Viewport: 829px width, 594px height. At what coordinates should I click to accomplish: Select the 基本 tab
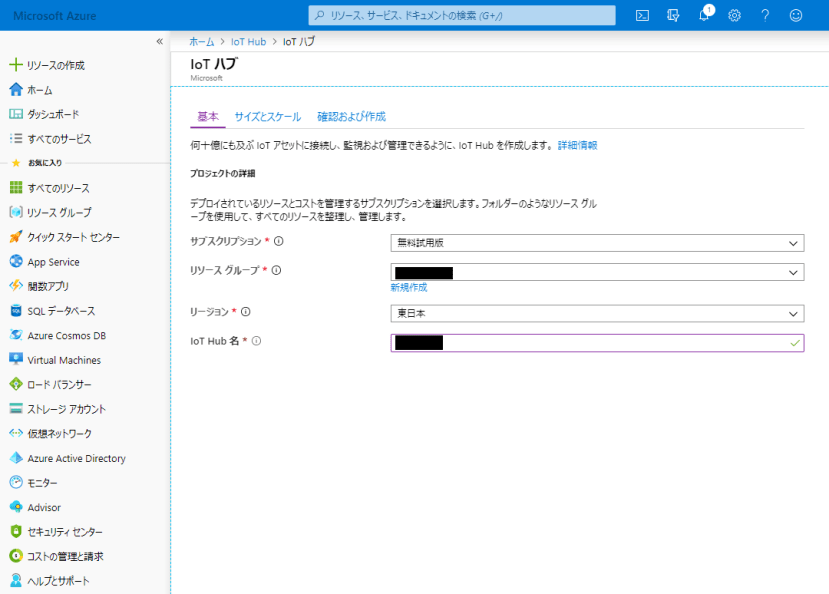tap(208, 117)
